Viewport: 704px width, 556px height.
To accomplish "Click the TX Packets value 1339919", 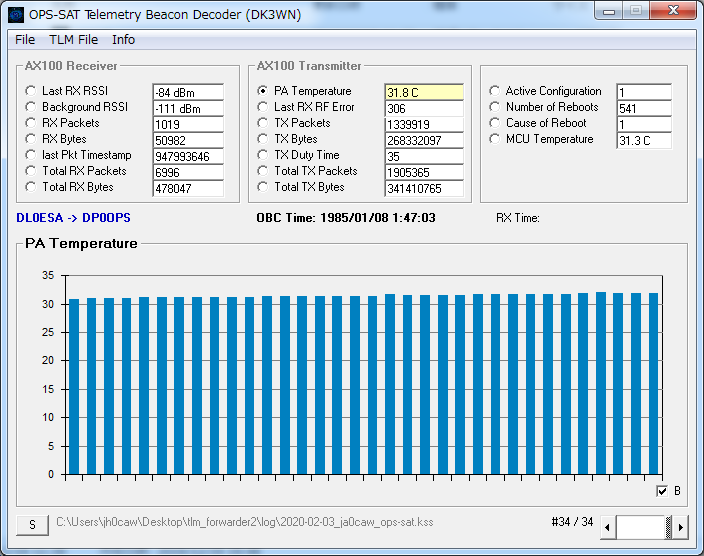I will (x=424, y=124).
